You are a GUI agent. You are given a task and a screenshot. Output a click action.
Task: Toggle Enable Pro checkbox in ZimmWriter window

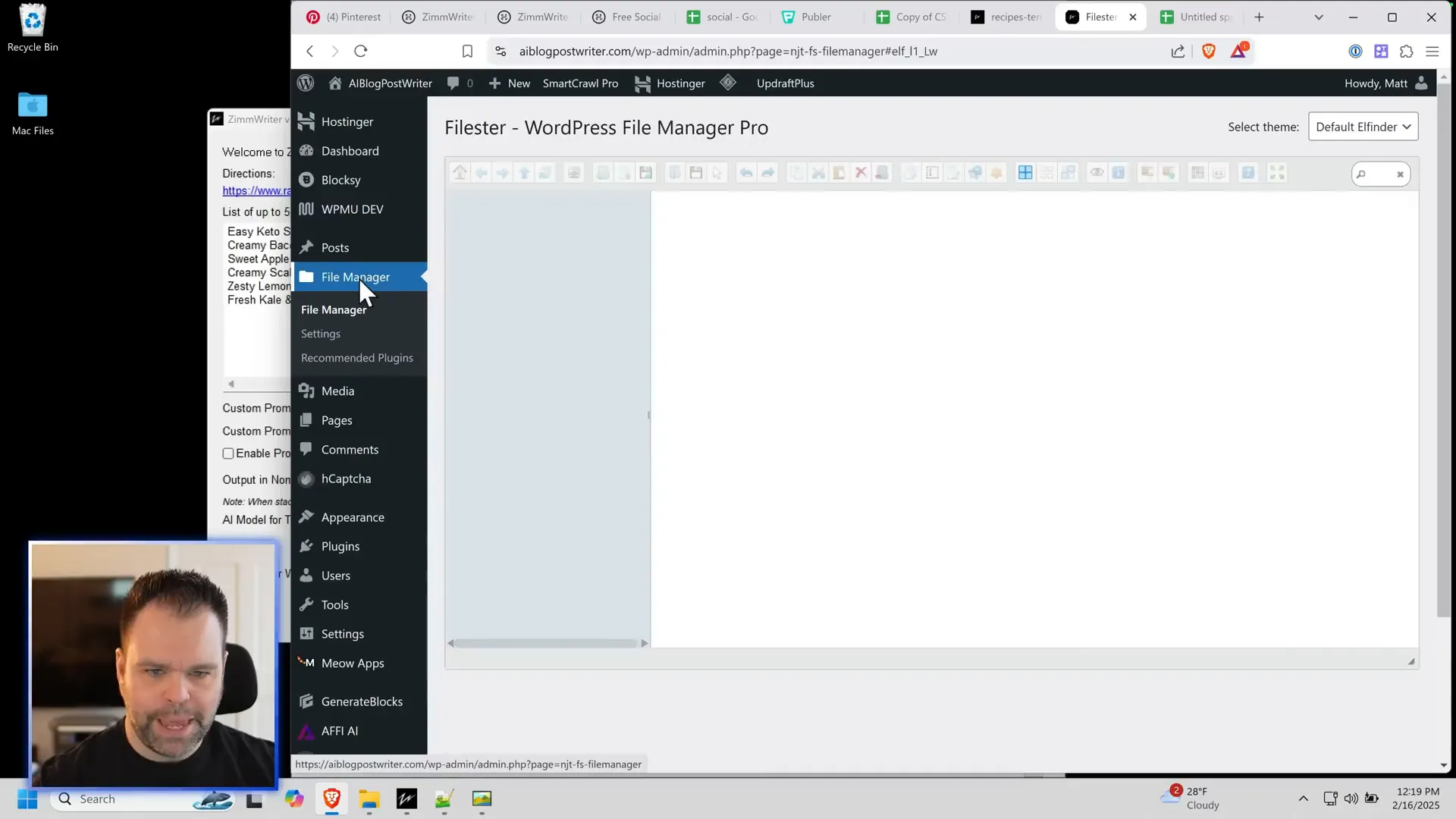click(x=228, y=453)
